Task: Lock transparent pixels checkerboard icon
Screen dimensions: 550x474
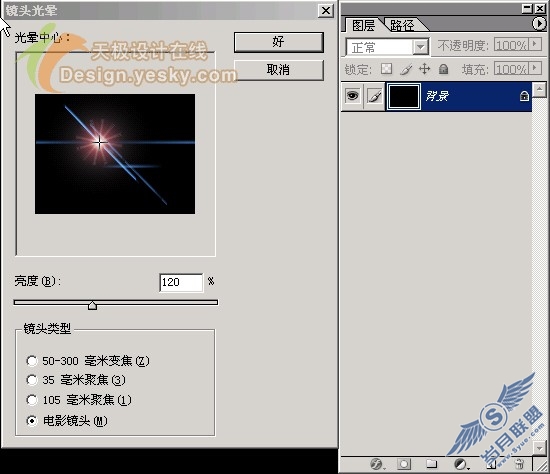Action: [x=387, y=69]
